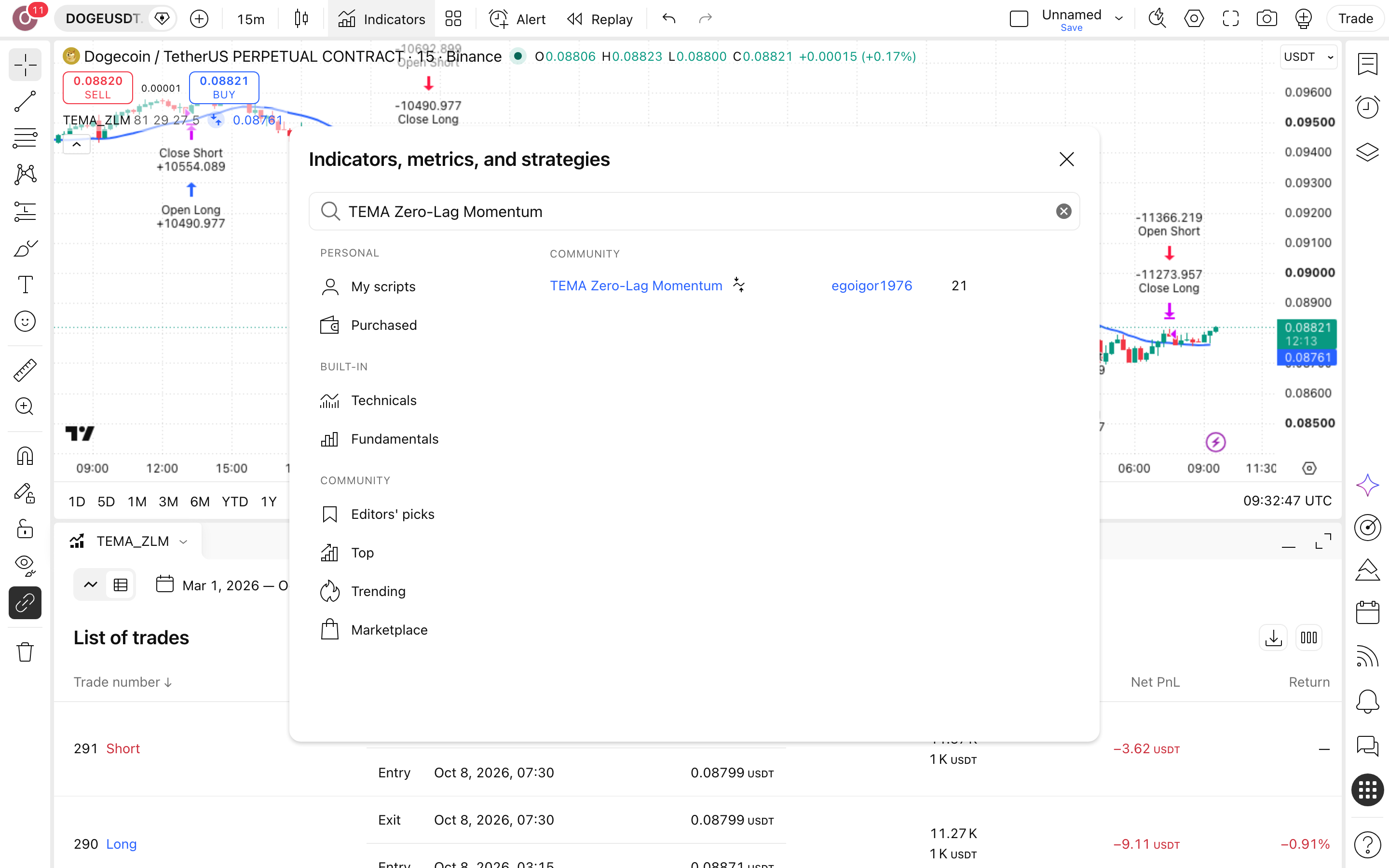Open author egoigor1976 profile link

tap(872, 285)
